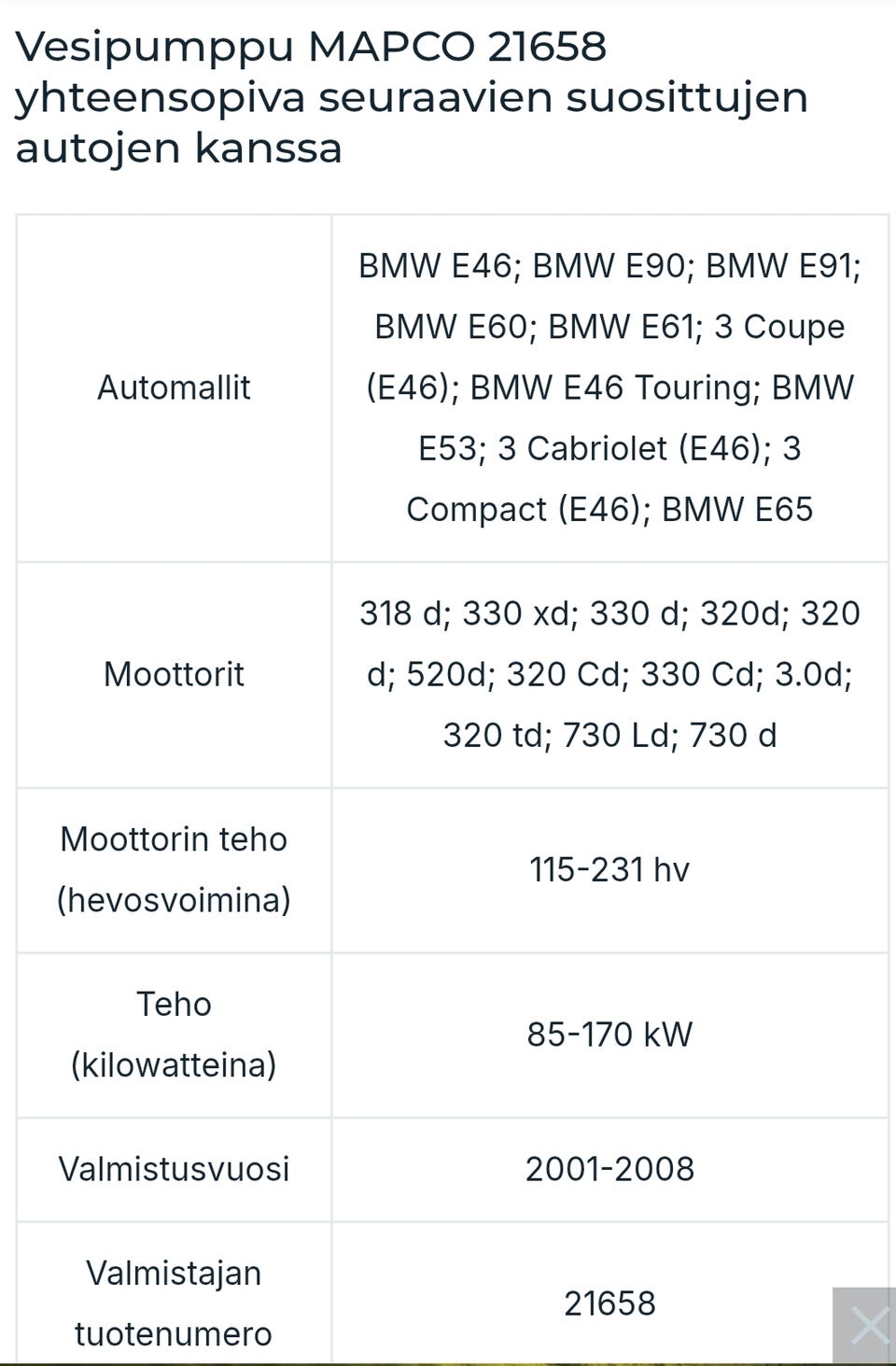Screen dimensions: 896x1366
Task: Click the Moottorit row label
Action: tap(174, 674)
